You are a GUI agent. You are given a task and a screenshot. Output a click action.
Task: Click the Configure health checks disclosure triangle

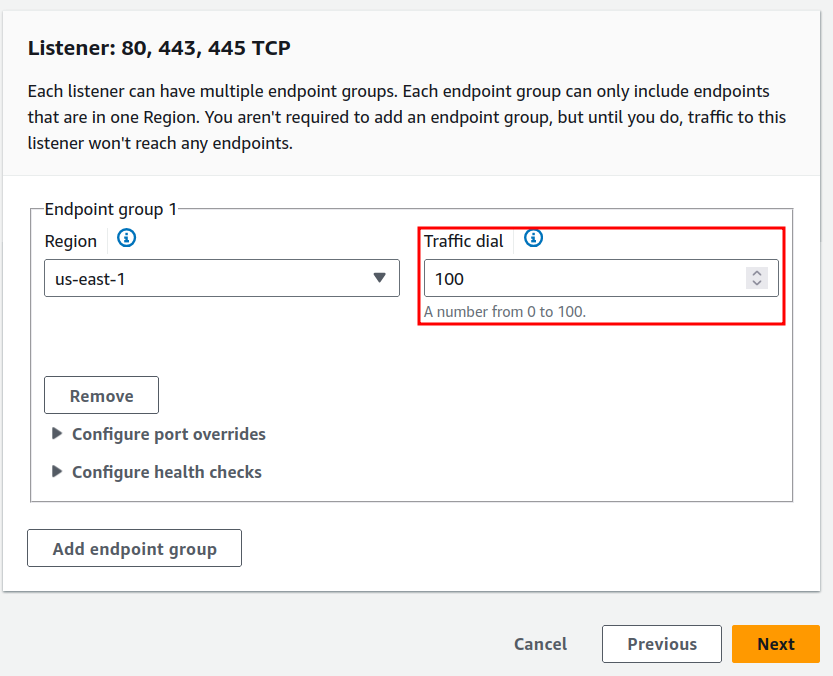point(57,472)
